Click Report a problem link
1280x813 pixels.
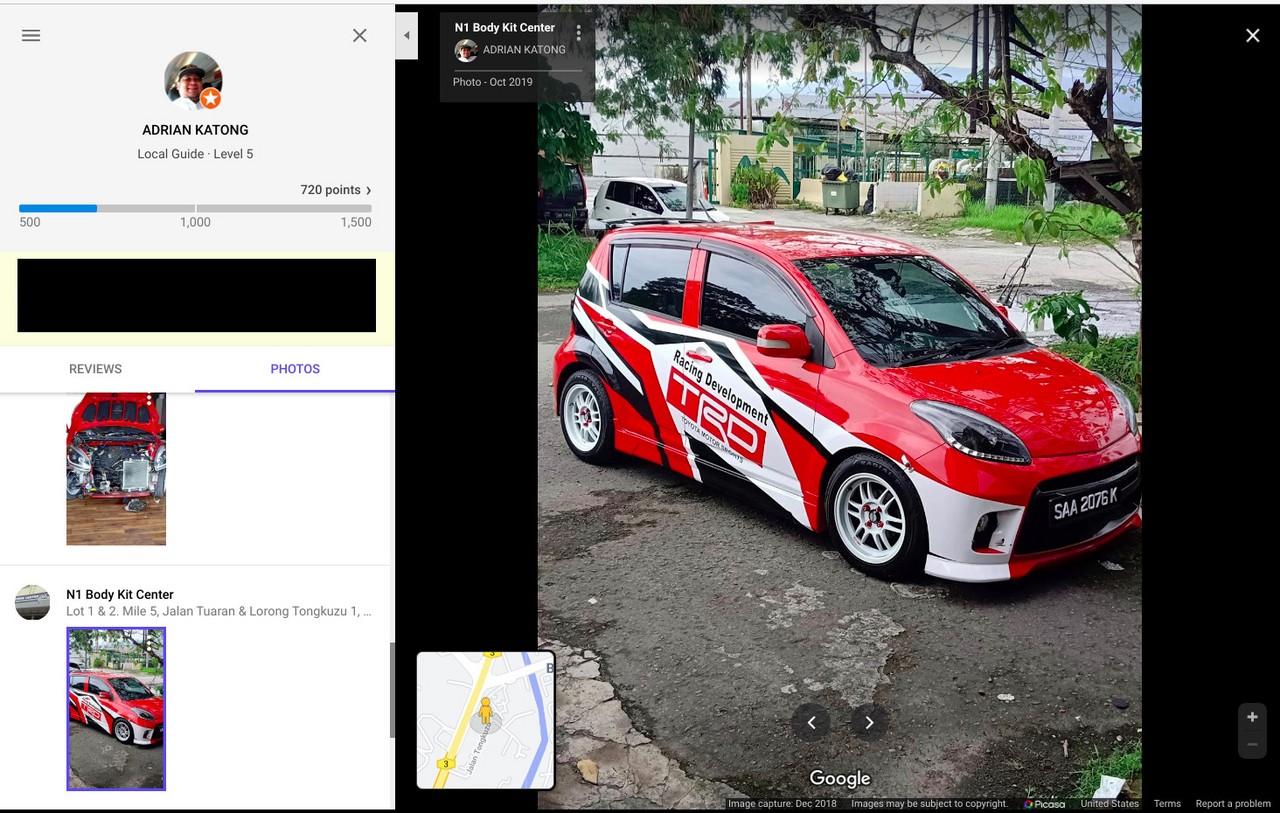point(1233,804)
